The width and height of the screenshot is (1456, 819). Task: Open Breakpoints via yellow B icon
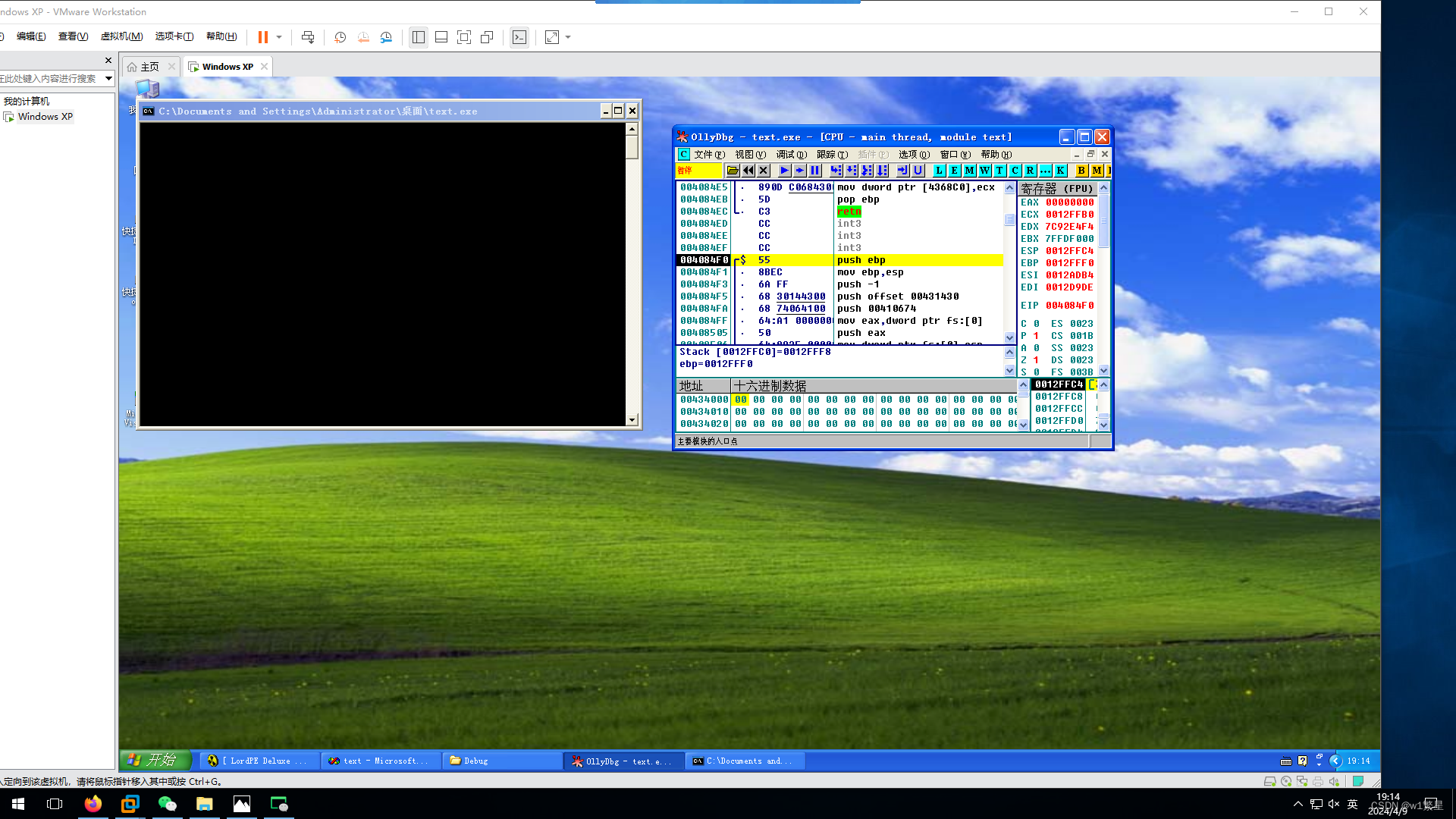pyautogui.click(x=1081, y=171)
